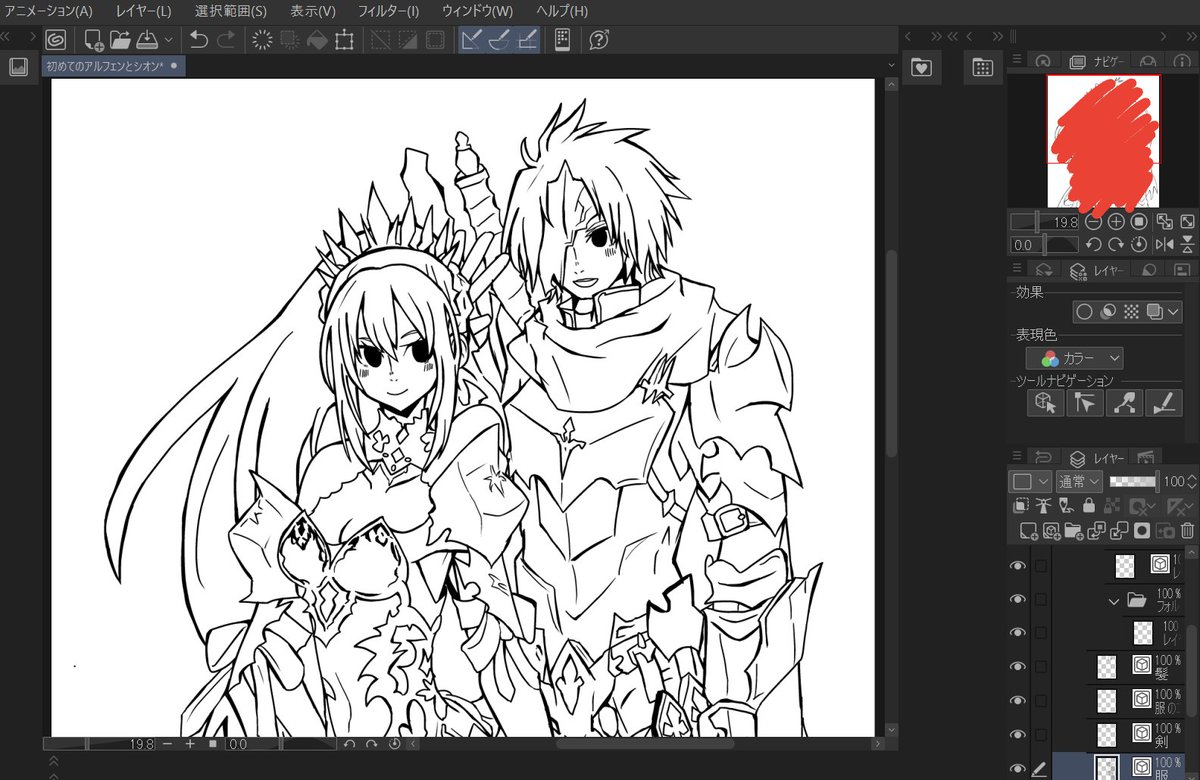Open the Clip Studio support help icon

point(599,40)
